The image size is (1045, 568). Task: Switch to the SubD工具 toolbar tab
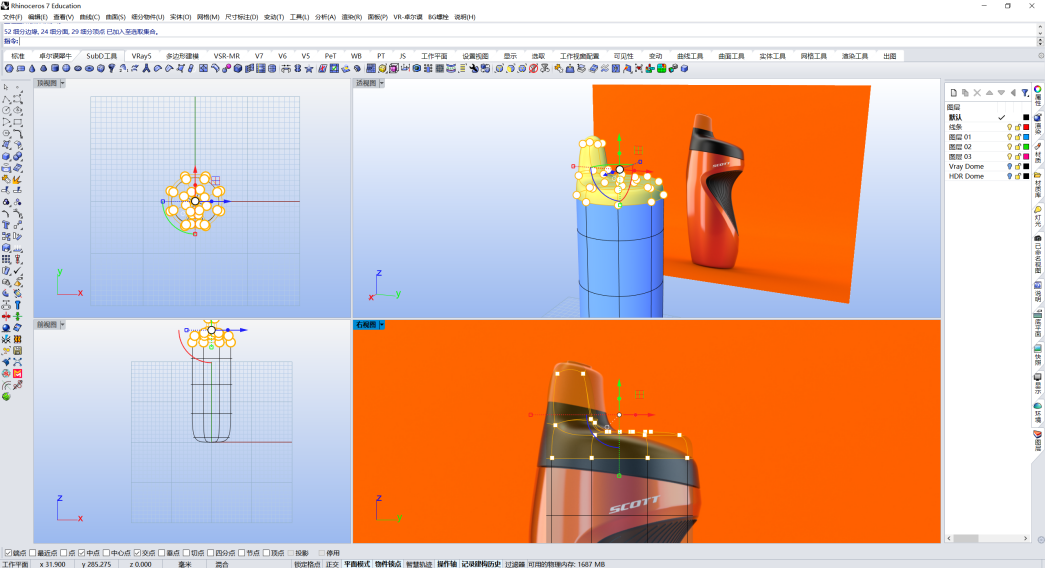tap(101, 56)
